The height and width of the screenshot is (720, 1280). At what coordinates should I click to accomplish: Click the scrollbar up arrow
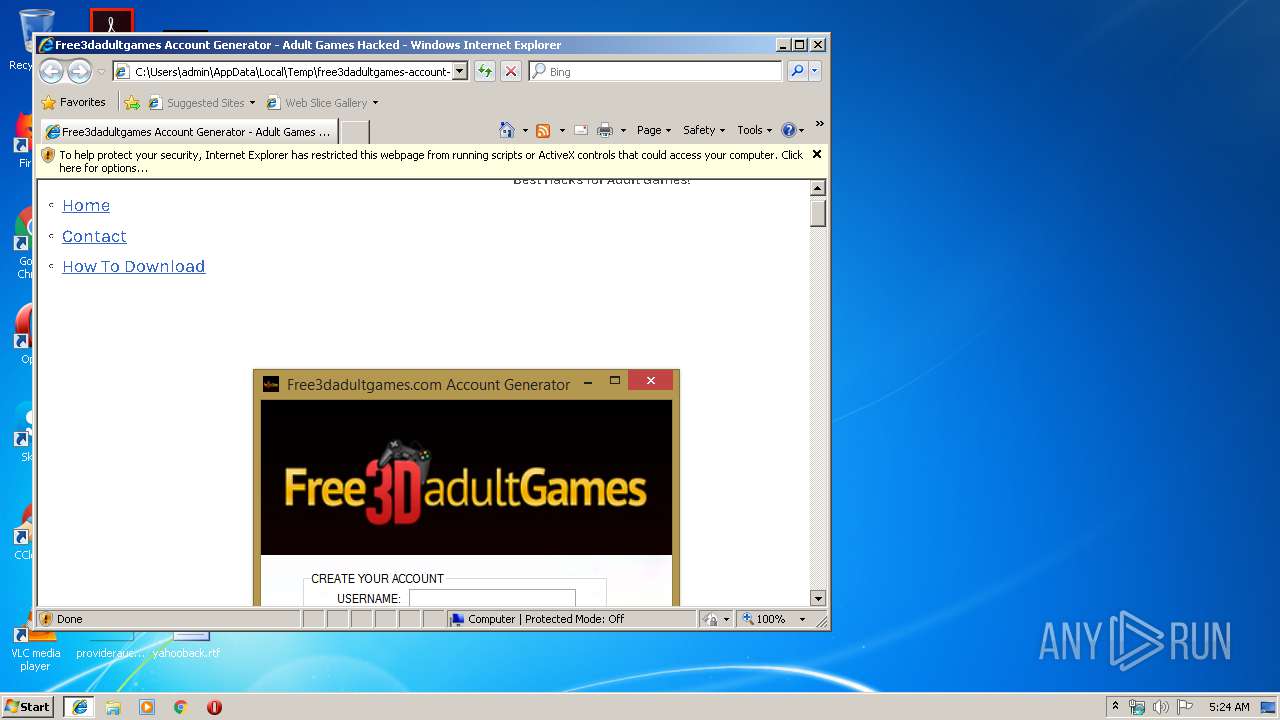coord(818,188)
